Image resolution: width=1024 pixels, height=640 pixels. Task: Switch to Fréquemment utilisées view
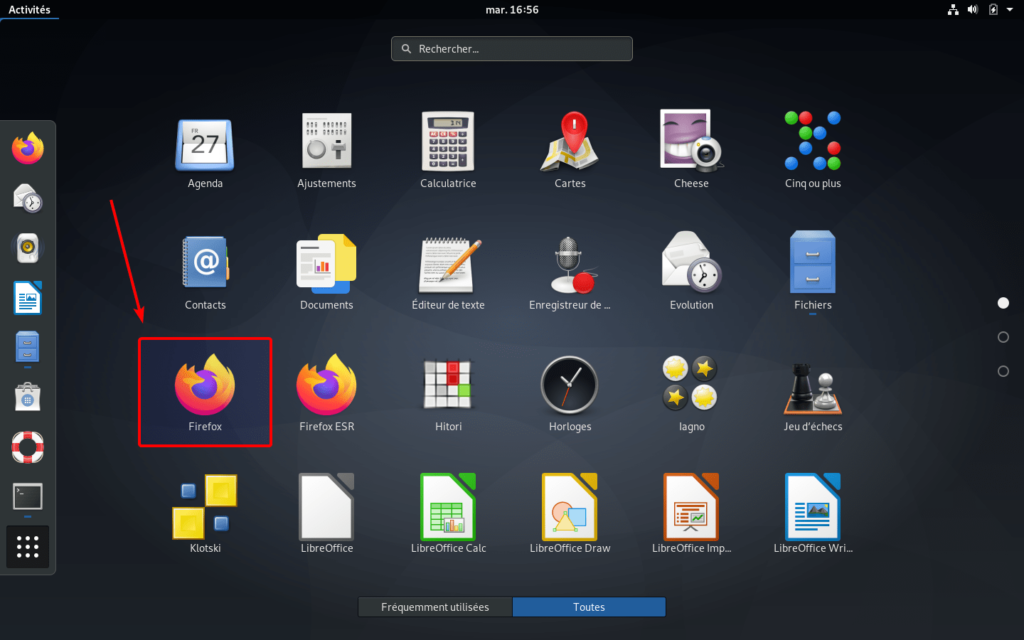click(435, 607)
